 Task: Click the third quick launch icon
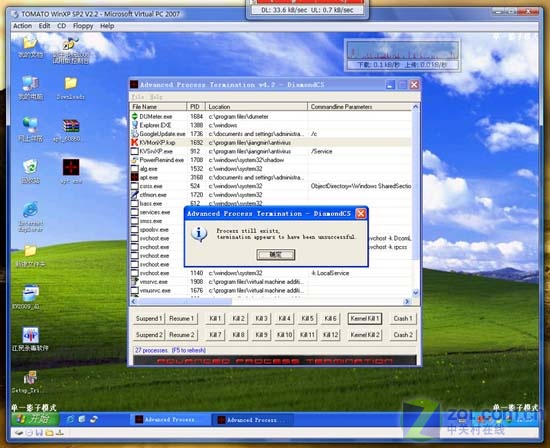(x=93, y=419)
